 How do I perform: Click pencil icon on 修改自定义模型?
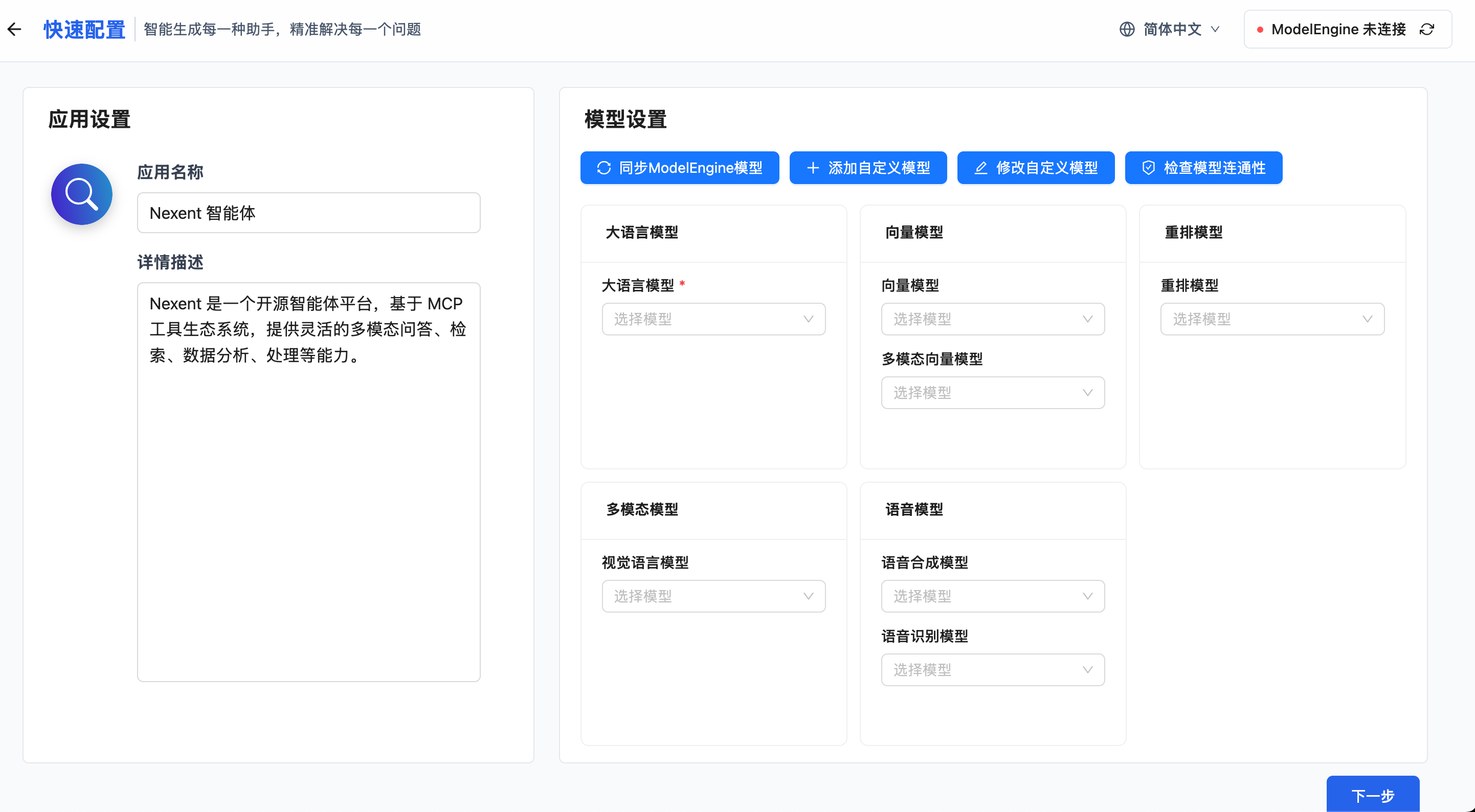[x=980, y=168]
